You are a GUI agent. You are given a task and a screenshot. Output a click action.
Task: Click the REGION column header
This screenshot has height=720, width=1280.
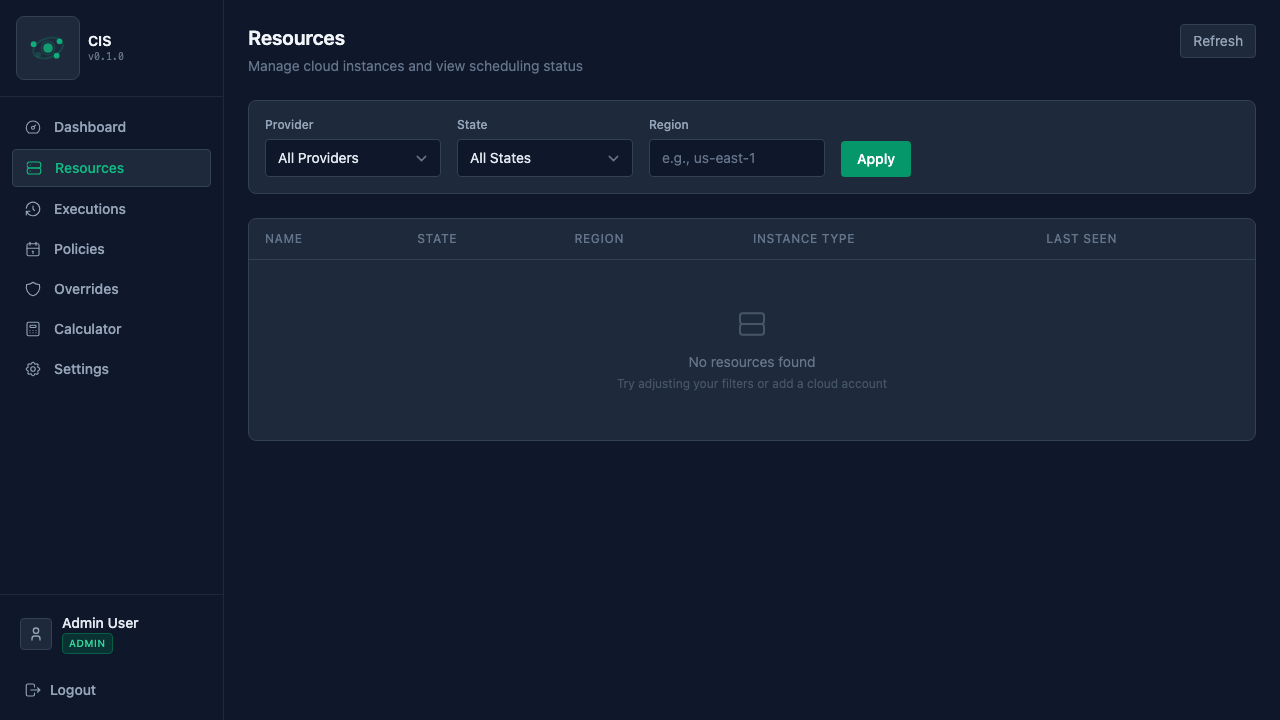[x=599, y=239]
